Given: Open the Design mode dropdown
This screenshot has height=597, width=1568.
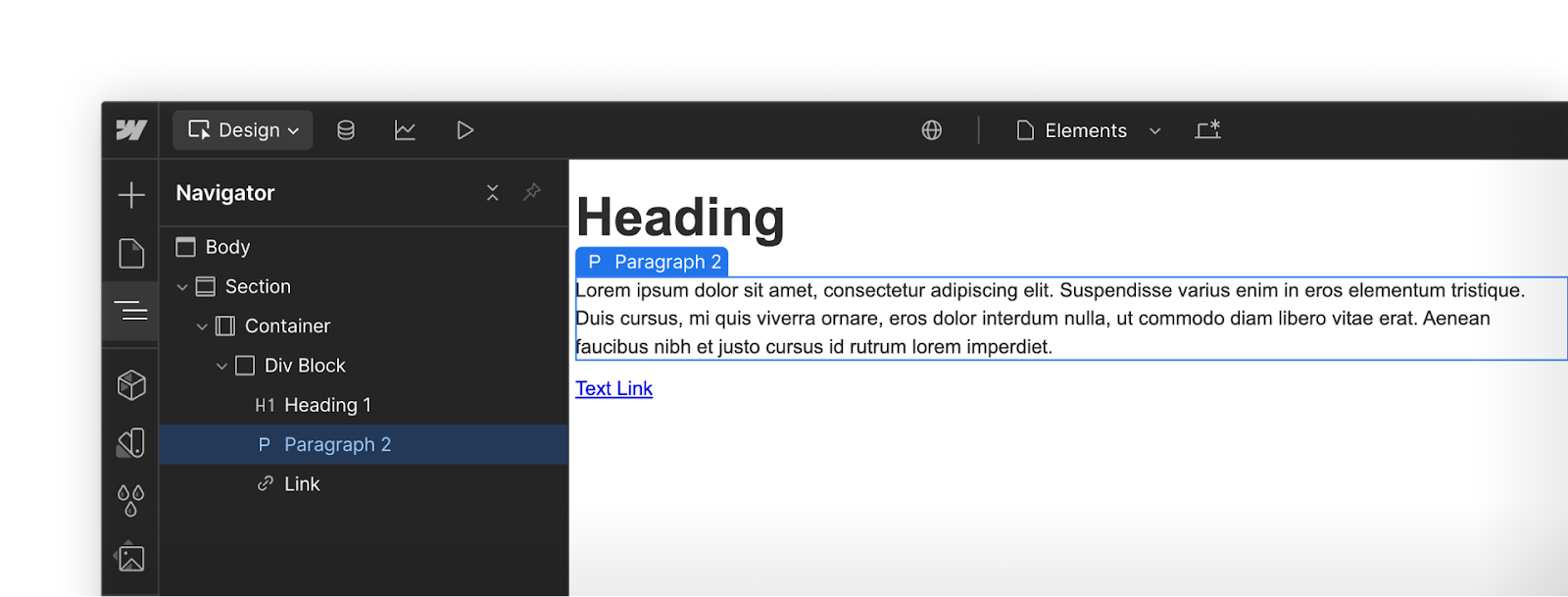Looking at the screenshot, I should coord(243,130).
